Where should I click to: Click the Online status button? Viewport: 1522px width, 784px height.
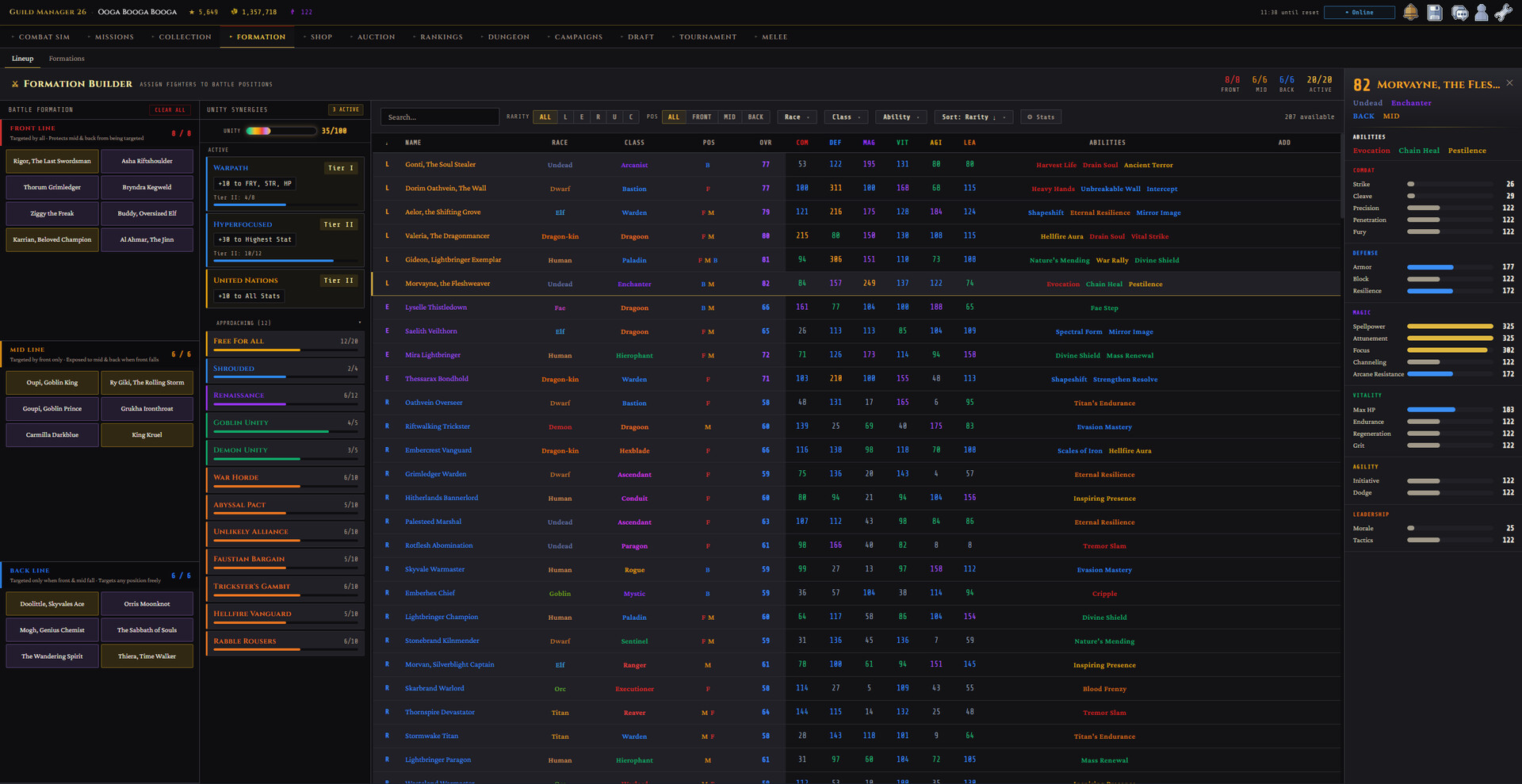[x=1359, y=13]
